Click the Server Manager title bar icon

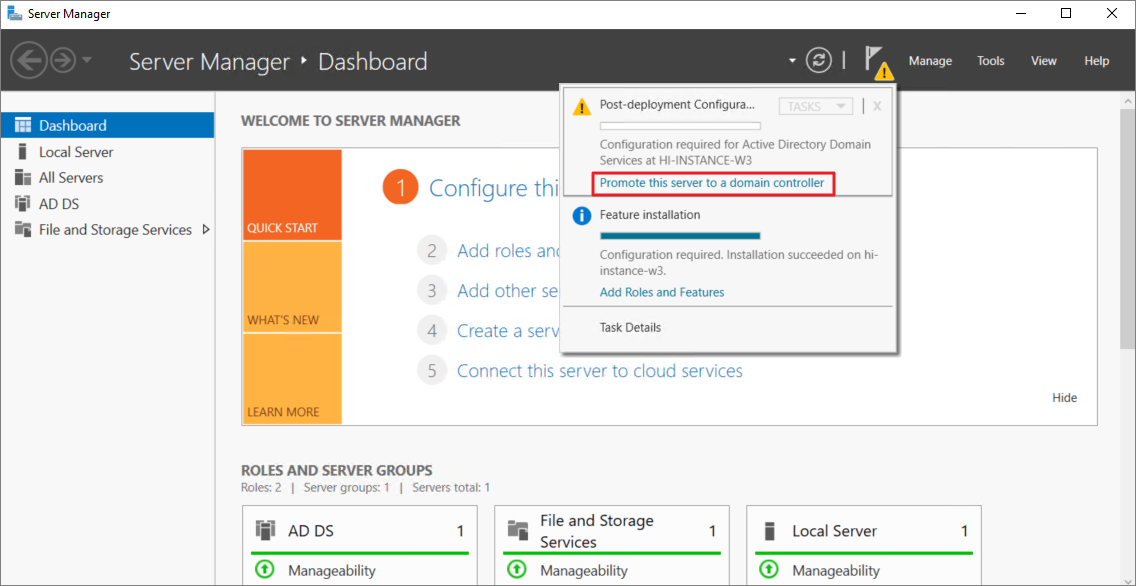(x=14, y=14)
